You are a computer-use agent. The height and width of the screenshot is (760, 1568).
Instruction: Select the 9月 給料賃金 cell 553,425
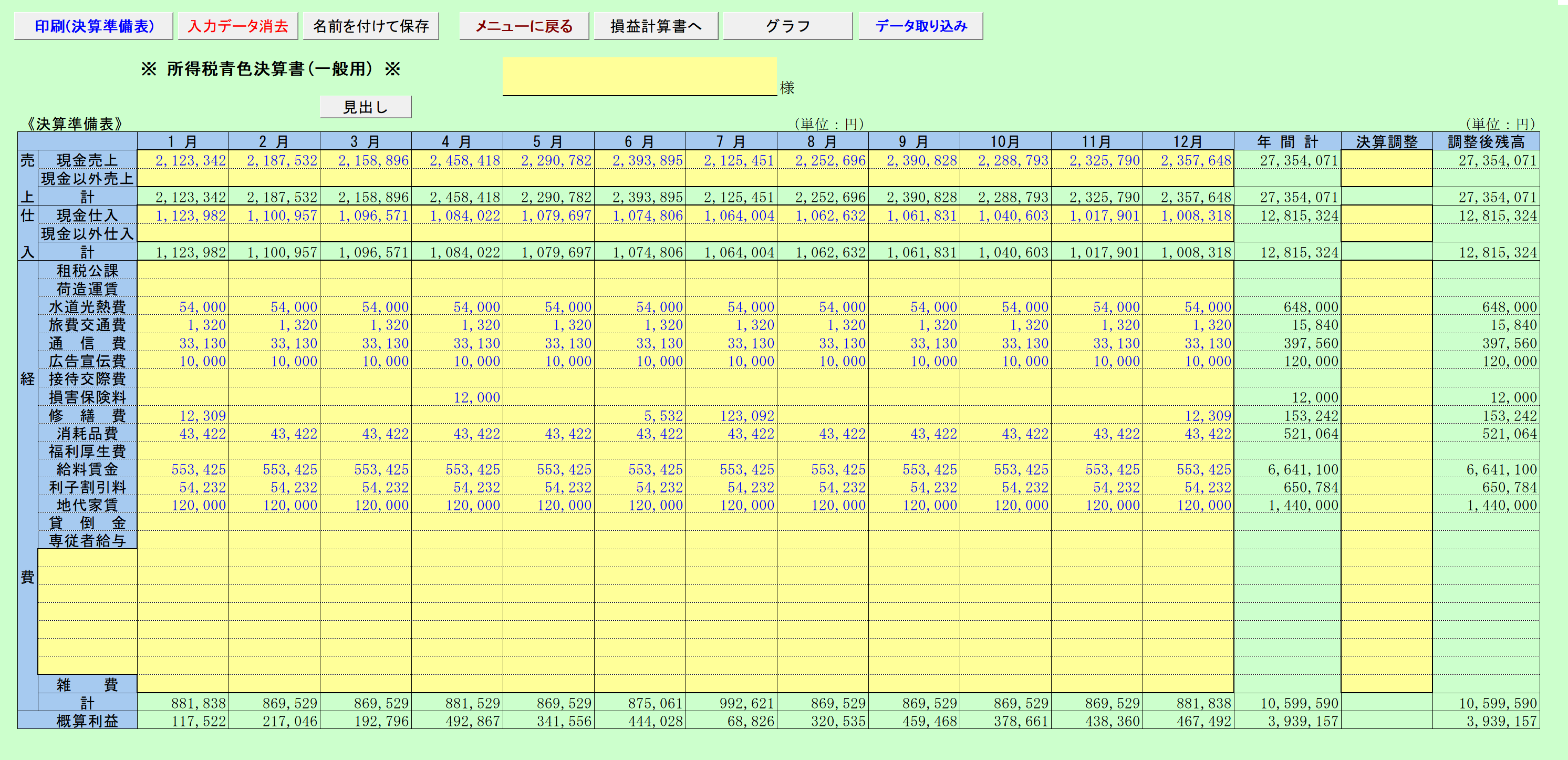(914, 469)
